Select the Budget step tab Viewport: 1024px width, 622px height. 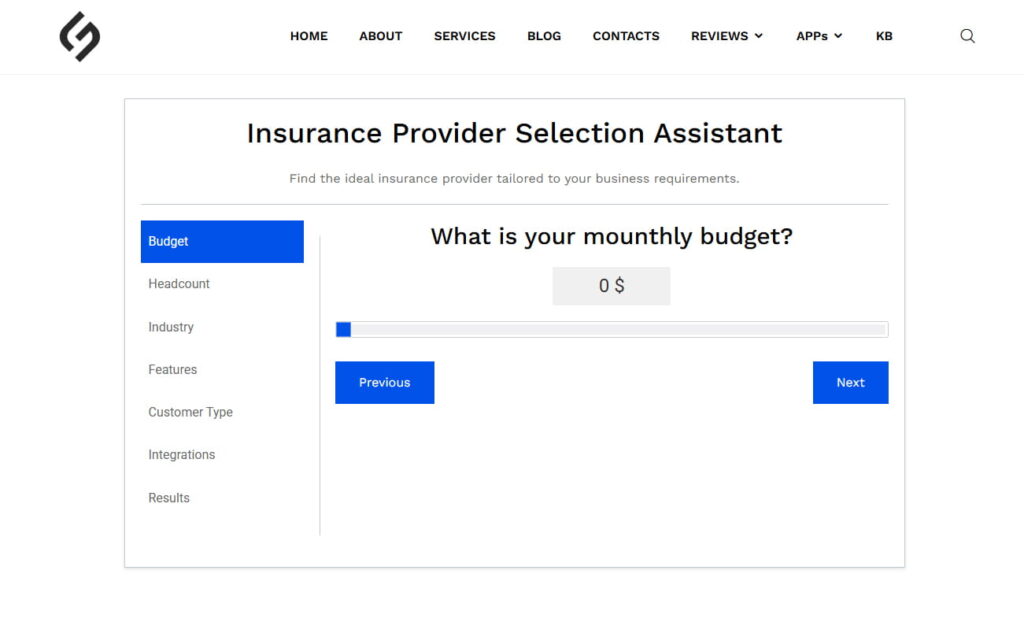pyautogui.click(x=222, y=241)
